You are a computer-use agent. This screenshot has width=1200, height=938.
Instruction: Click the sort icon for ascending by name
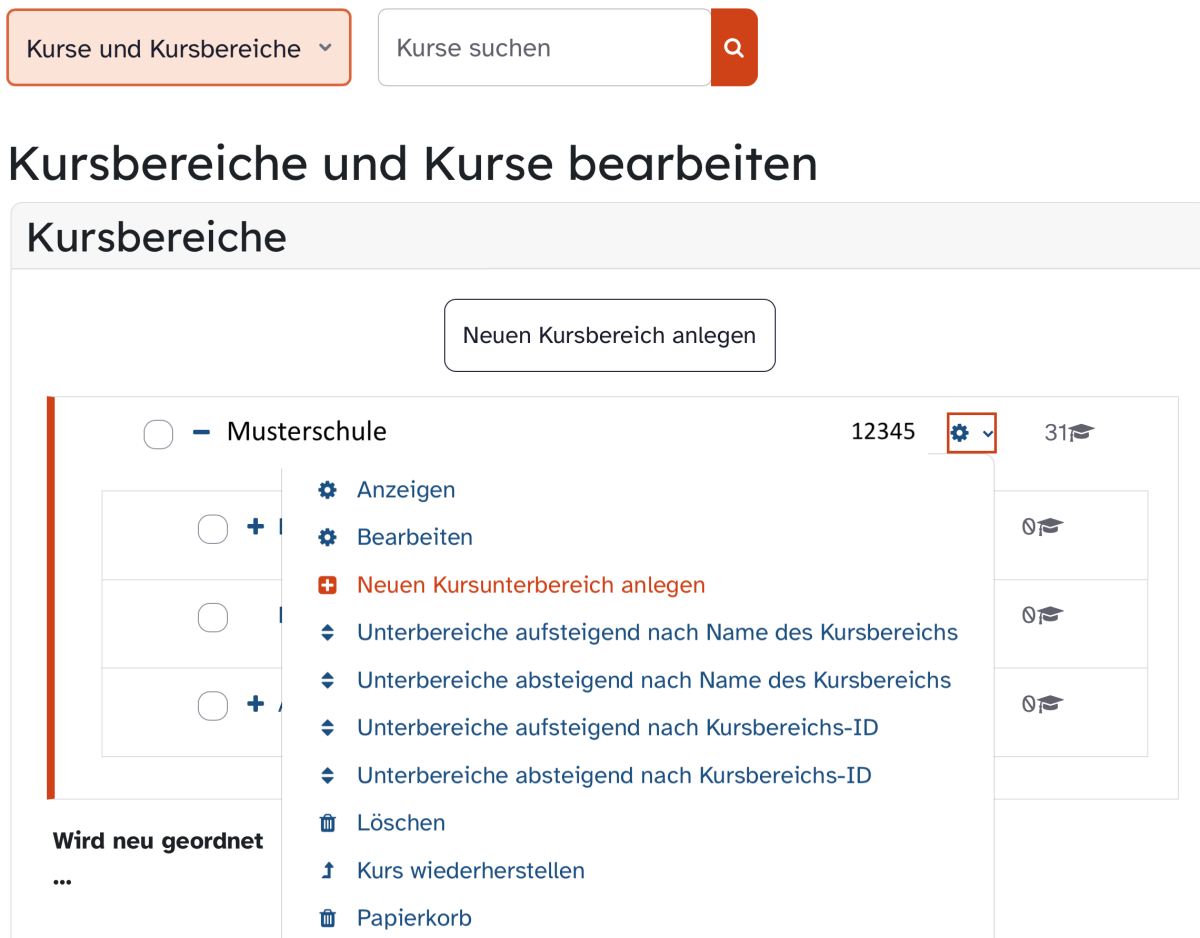[327, 633]
